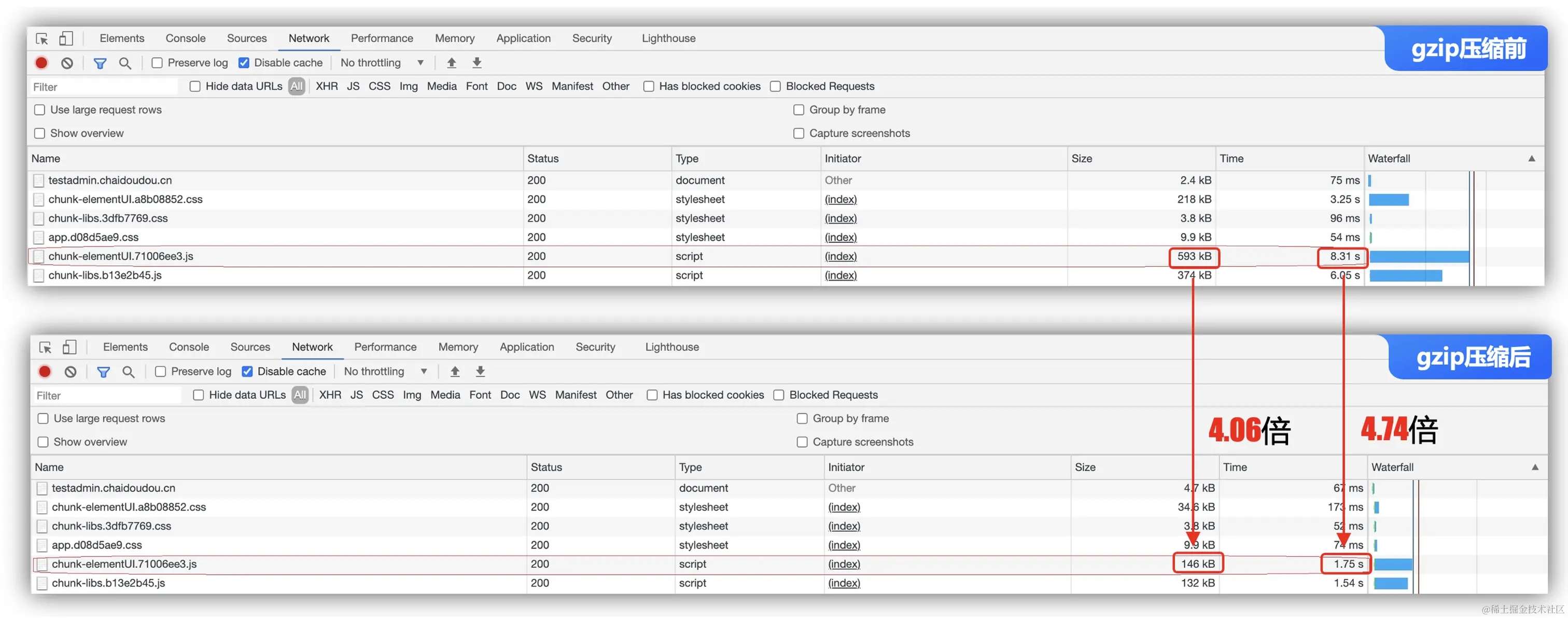Import HAR file icon in upper panel
Image resolution: width=1568 pixels, height=618 pixels.
point(451,63)
